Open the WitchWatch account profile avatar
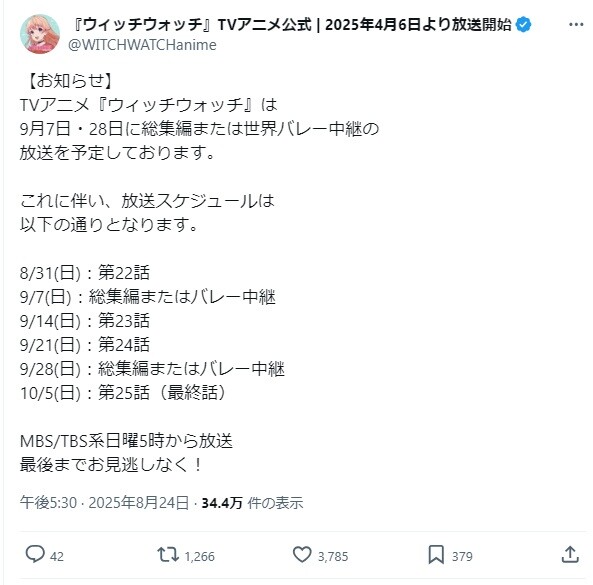 coord(40,34)
